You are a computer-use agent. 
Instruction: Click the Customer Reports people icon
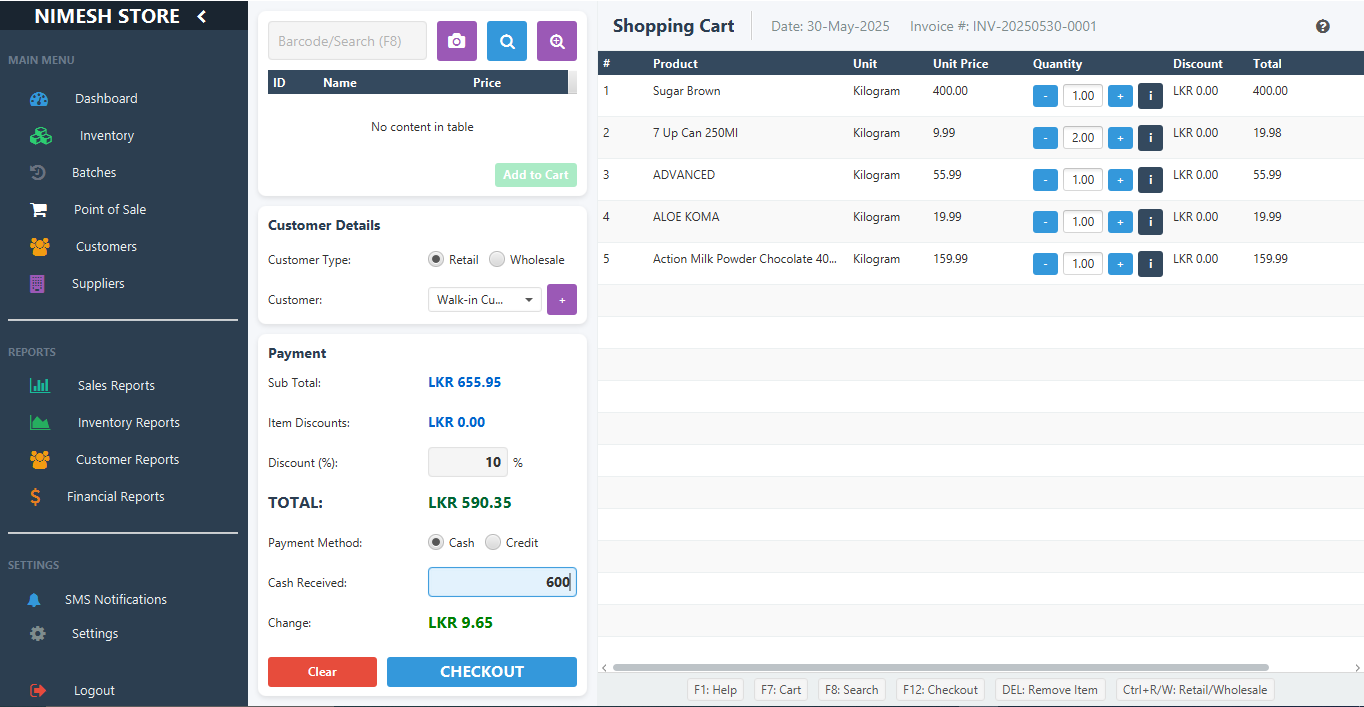(x=39, y=460)
